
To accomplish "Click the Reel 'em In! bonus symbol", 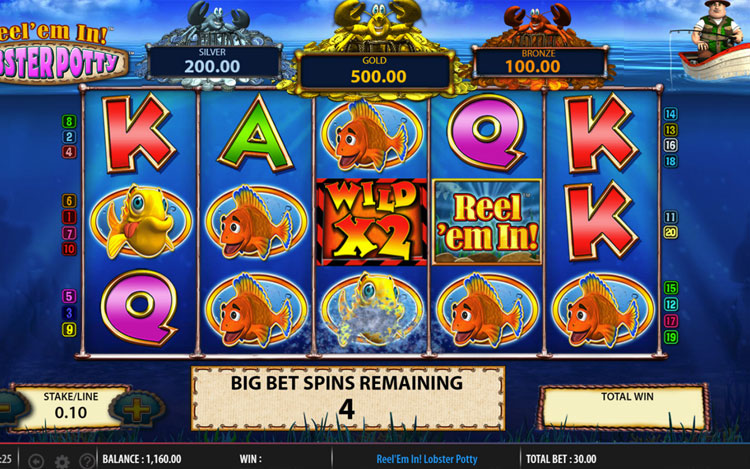I will tap(487, 222).
